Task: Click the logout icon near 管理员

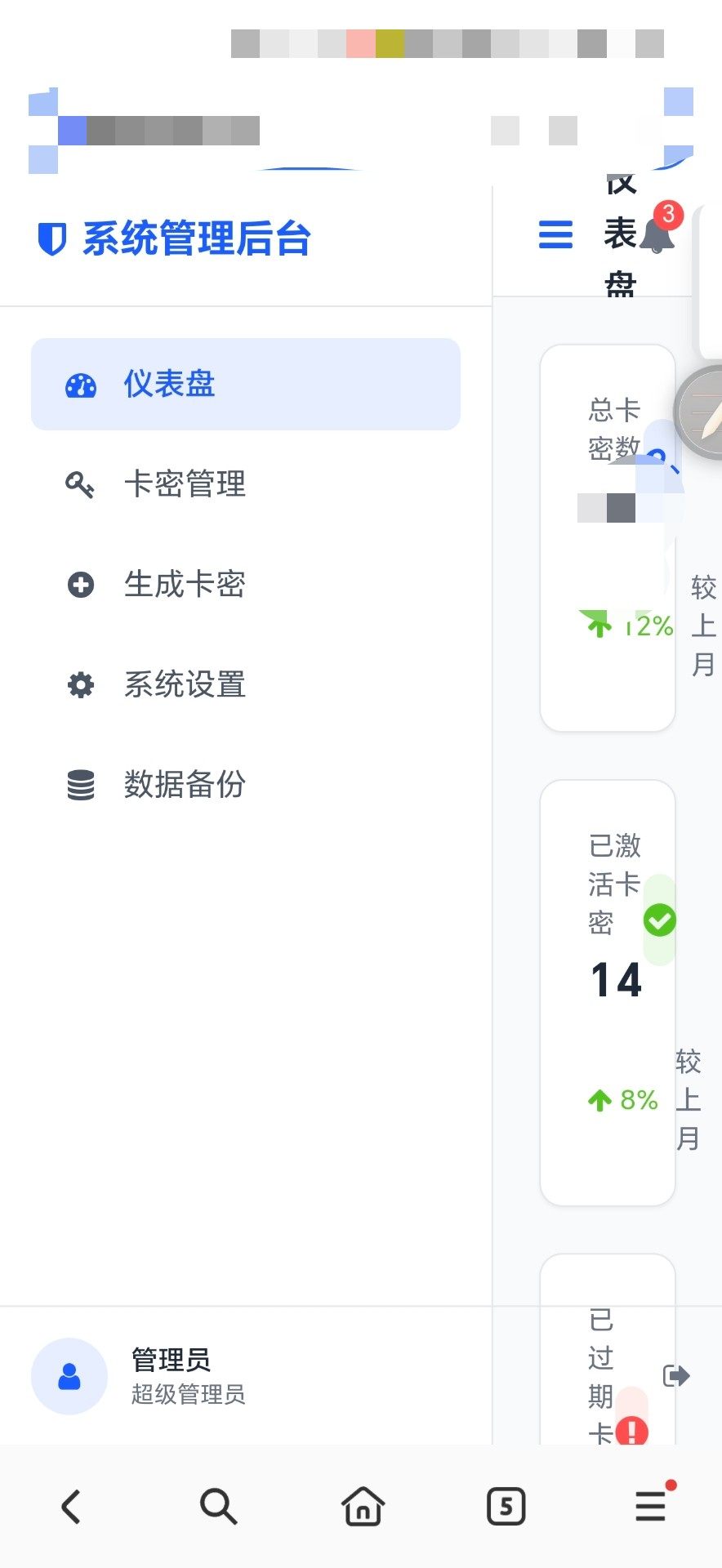Action: pyautogui.click(x=676, y=1376)
